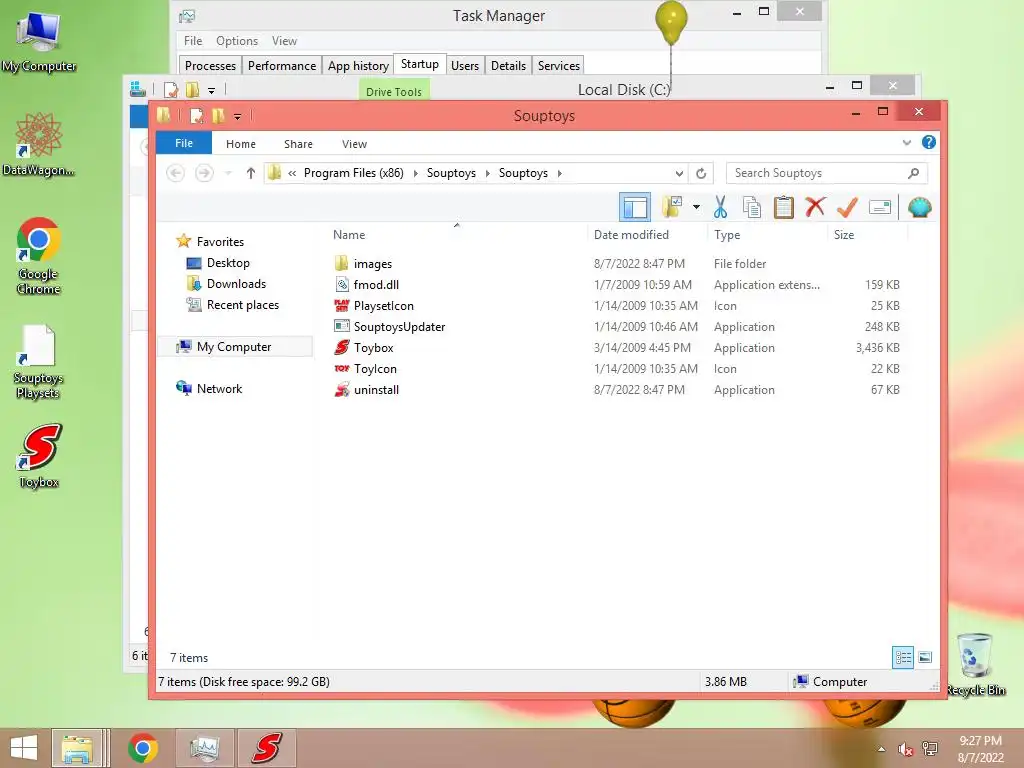Open the recent locations dropdown arrow
This screenshot has height=768, width=1024.
[x=228, y=173]
